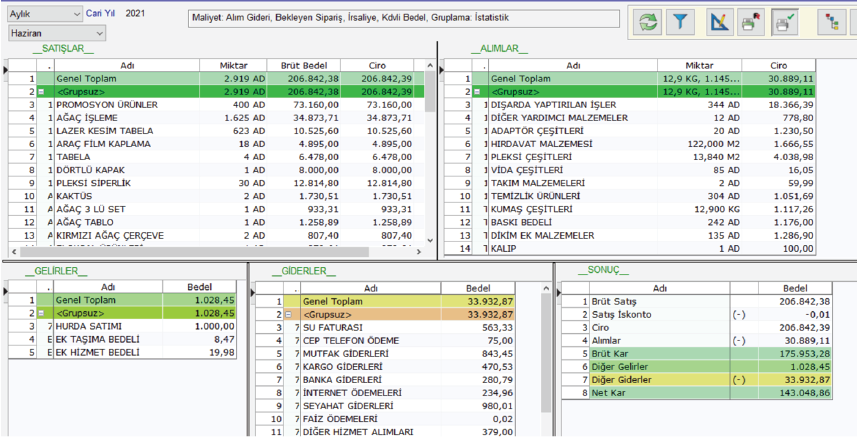The image size is (857, 437).
Task: Click the Satışlar table vertical scrollbar
Action: [x=431, y=150]
